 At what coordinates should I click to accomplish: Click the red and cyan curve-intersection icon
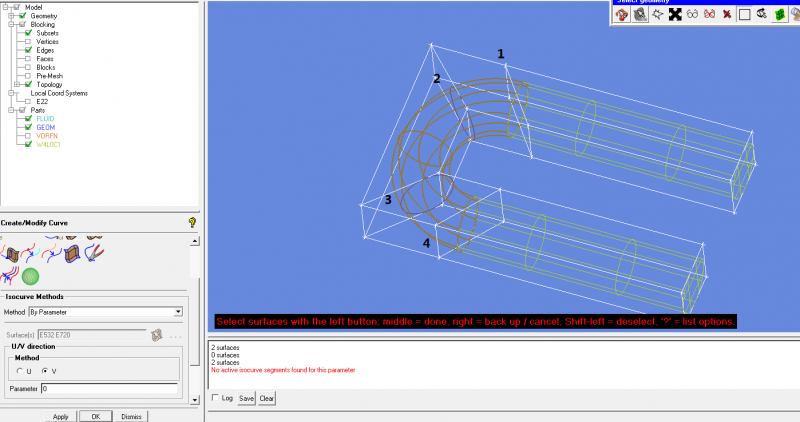click(30, 253)
